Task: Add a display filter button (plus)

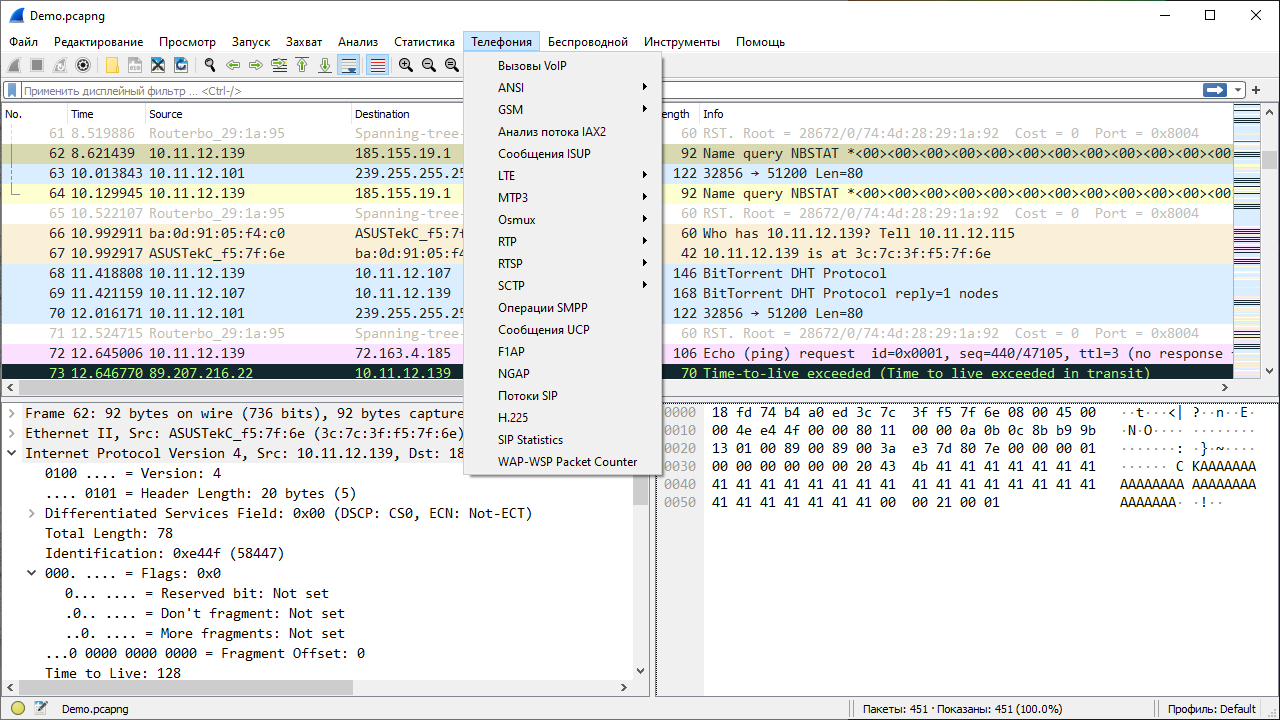Action: click(x=1256, y=90)
